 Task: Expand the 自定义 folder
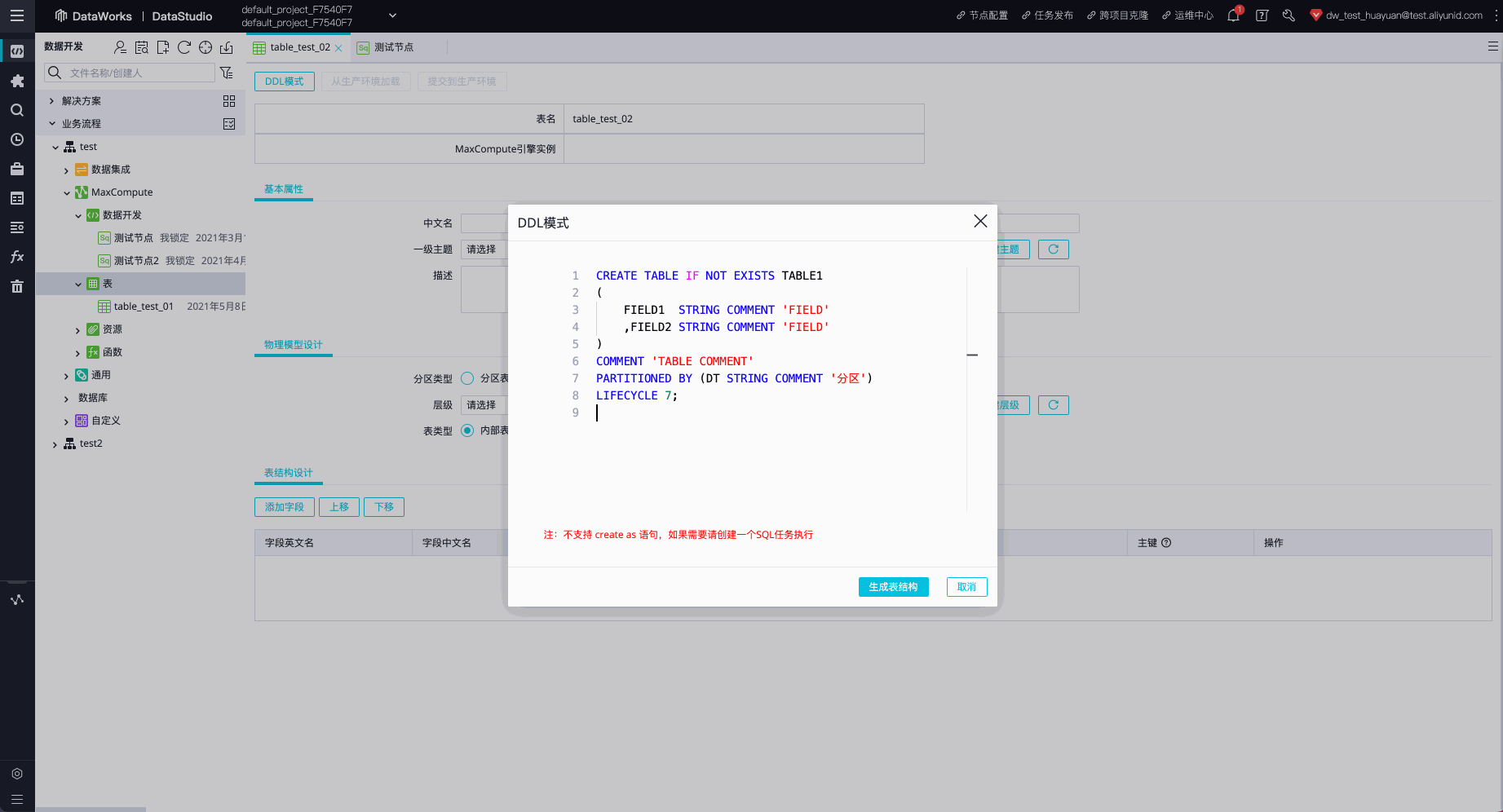(x=67, y=421)
